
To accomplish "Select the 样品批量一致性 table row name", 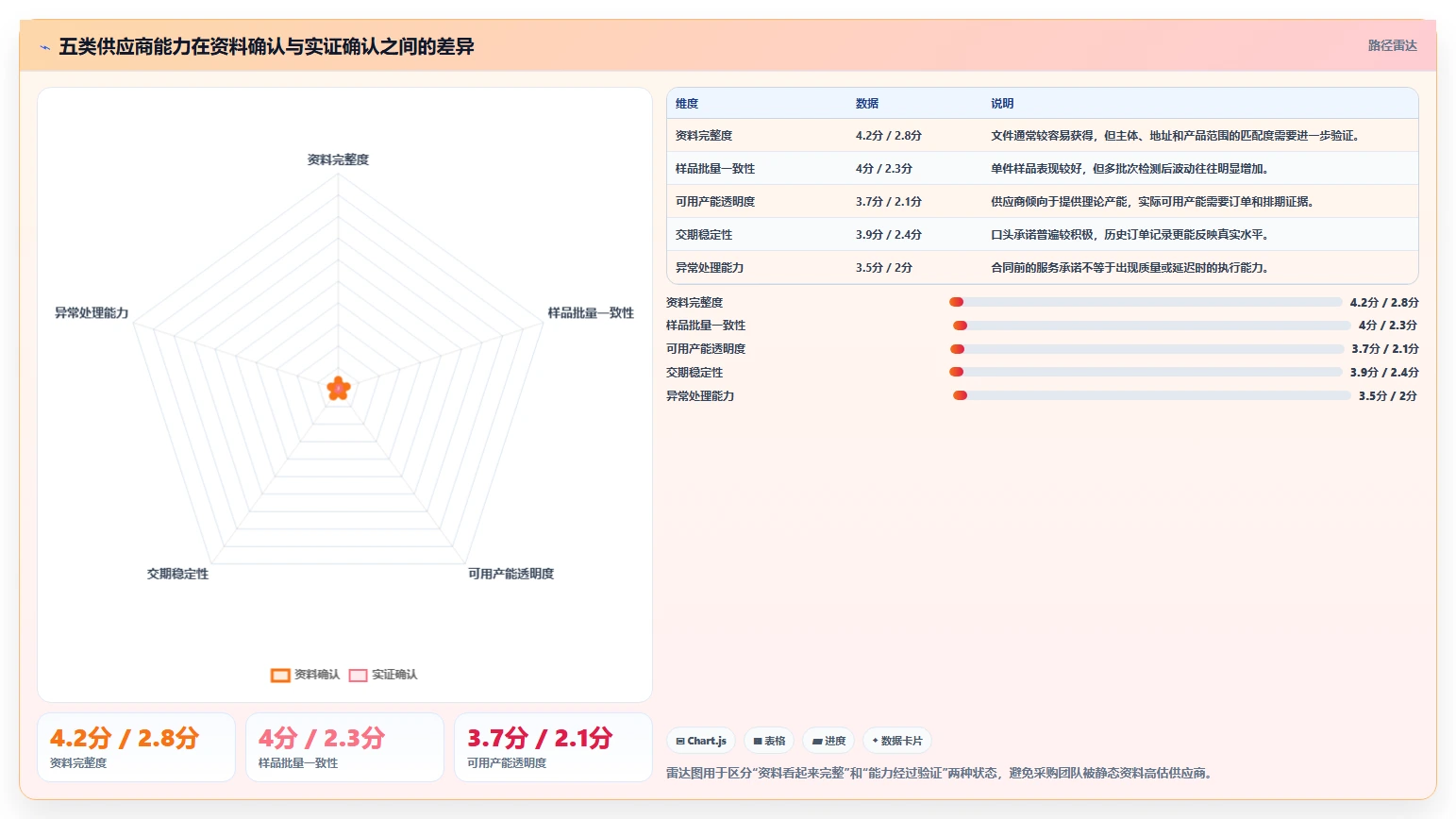I will [715, 169].
